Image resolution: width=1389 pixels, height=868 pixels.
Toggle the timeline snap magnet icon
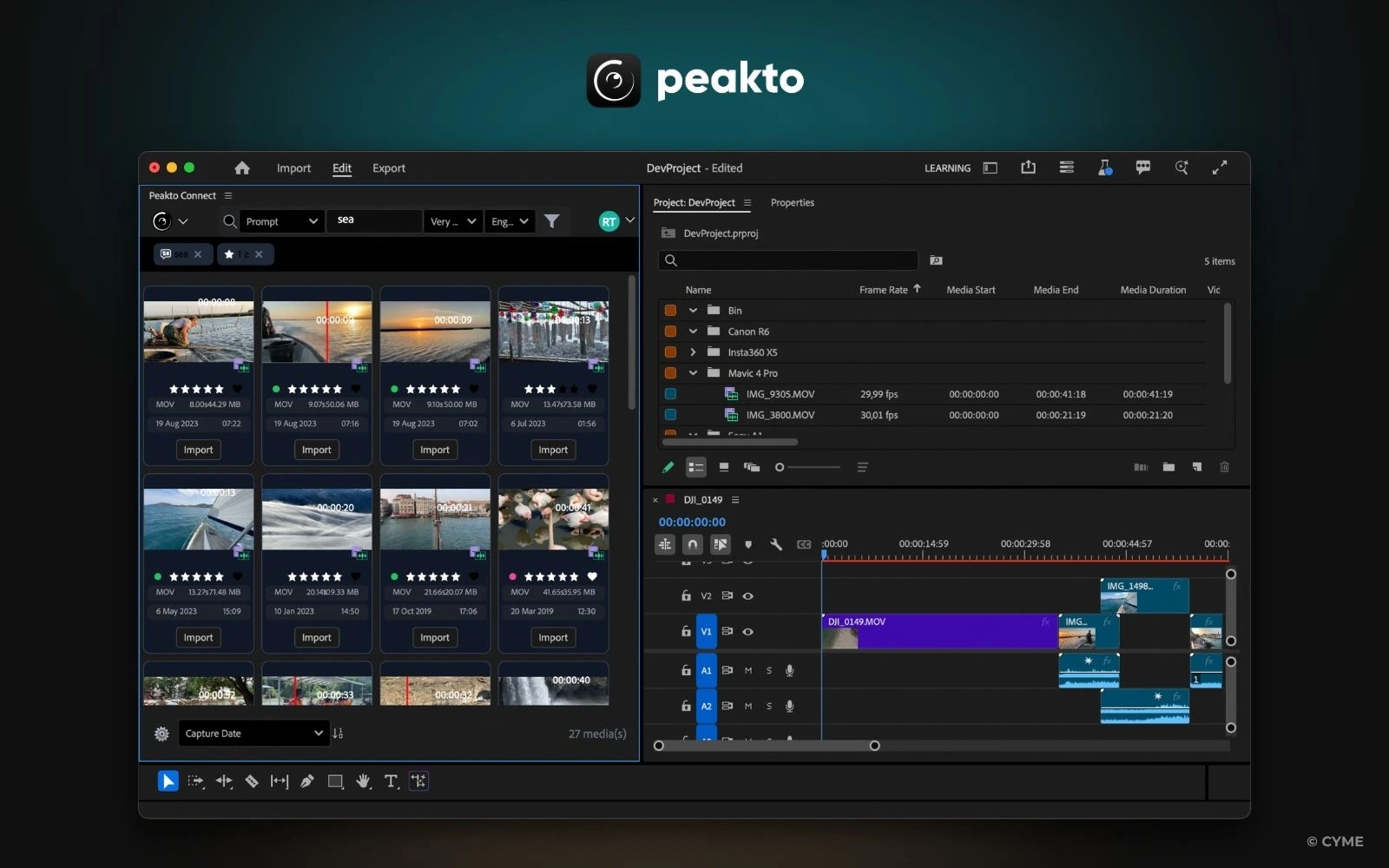coord(692,544)
